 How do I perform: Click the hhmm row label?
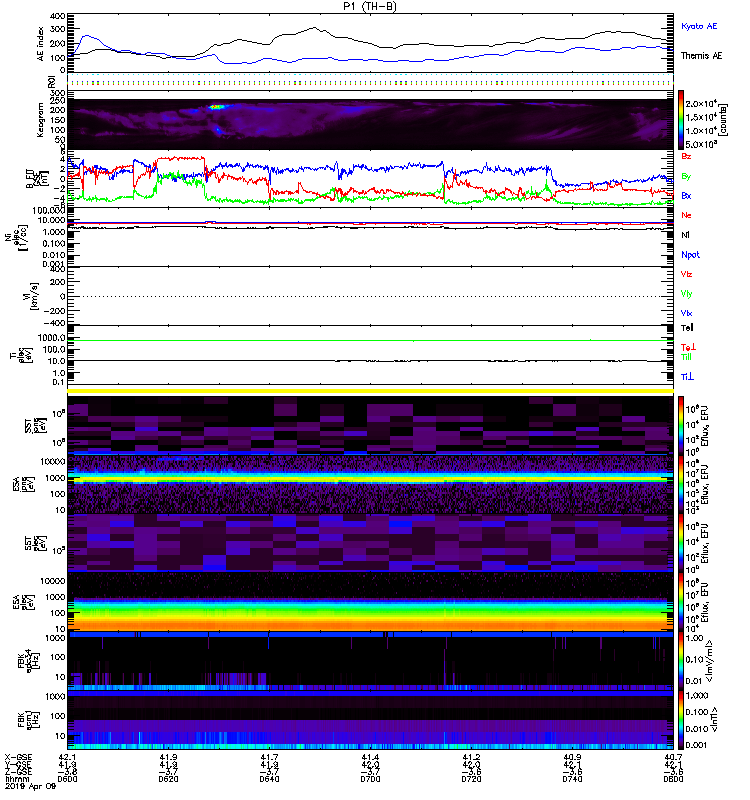(x=16, y=779)
